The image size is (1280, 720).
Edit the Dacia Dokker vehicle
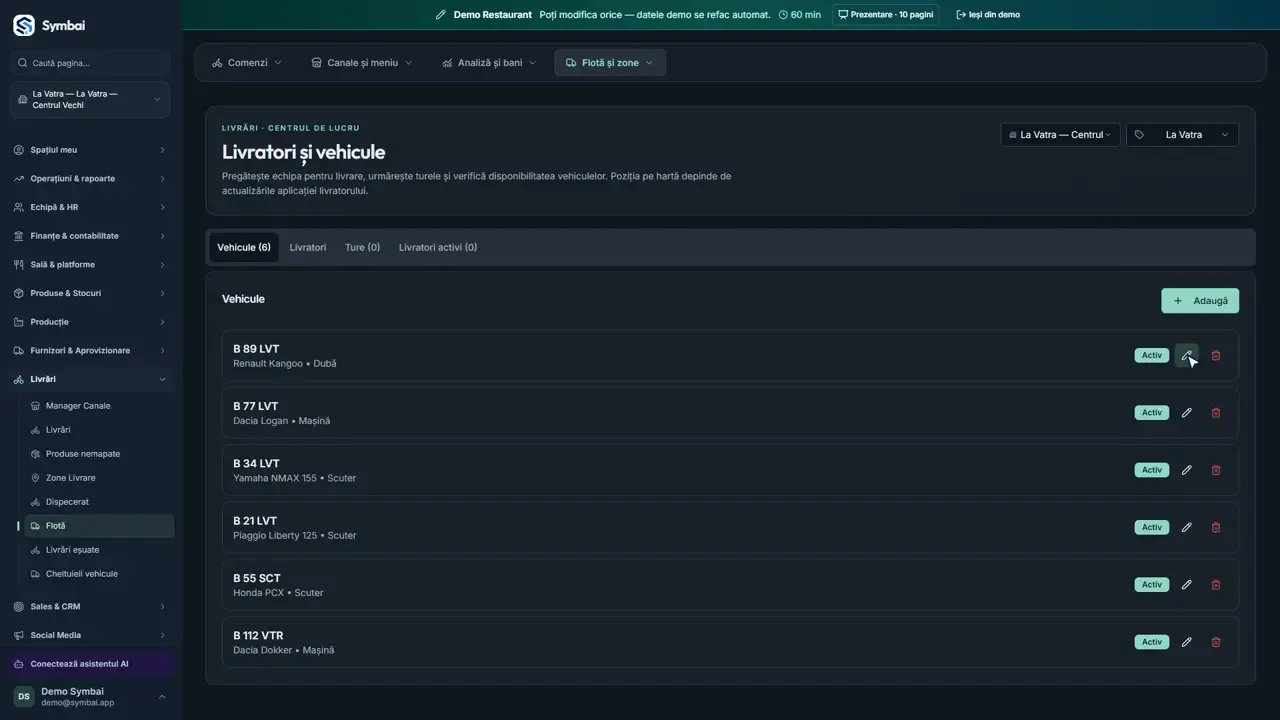pos(1187,642)
